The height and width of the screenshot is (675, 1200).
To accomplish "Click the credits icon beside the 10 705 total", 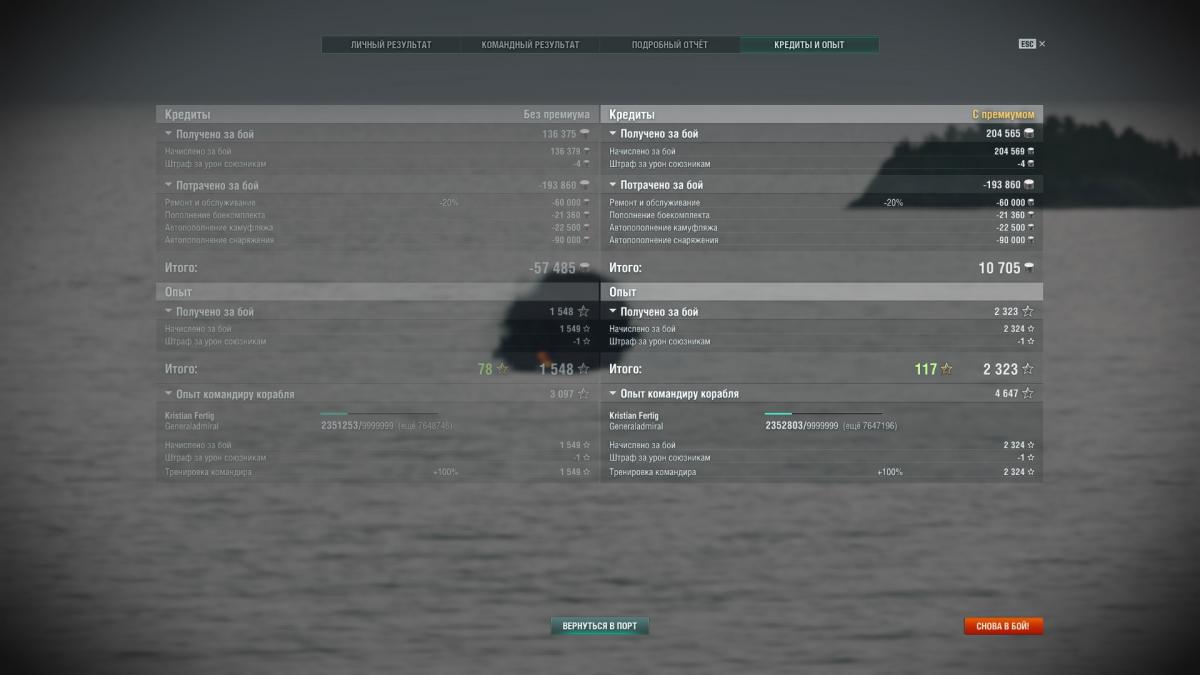I will point(1029,268).
